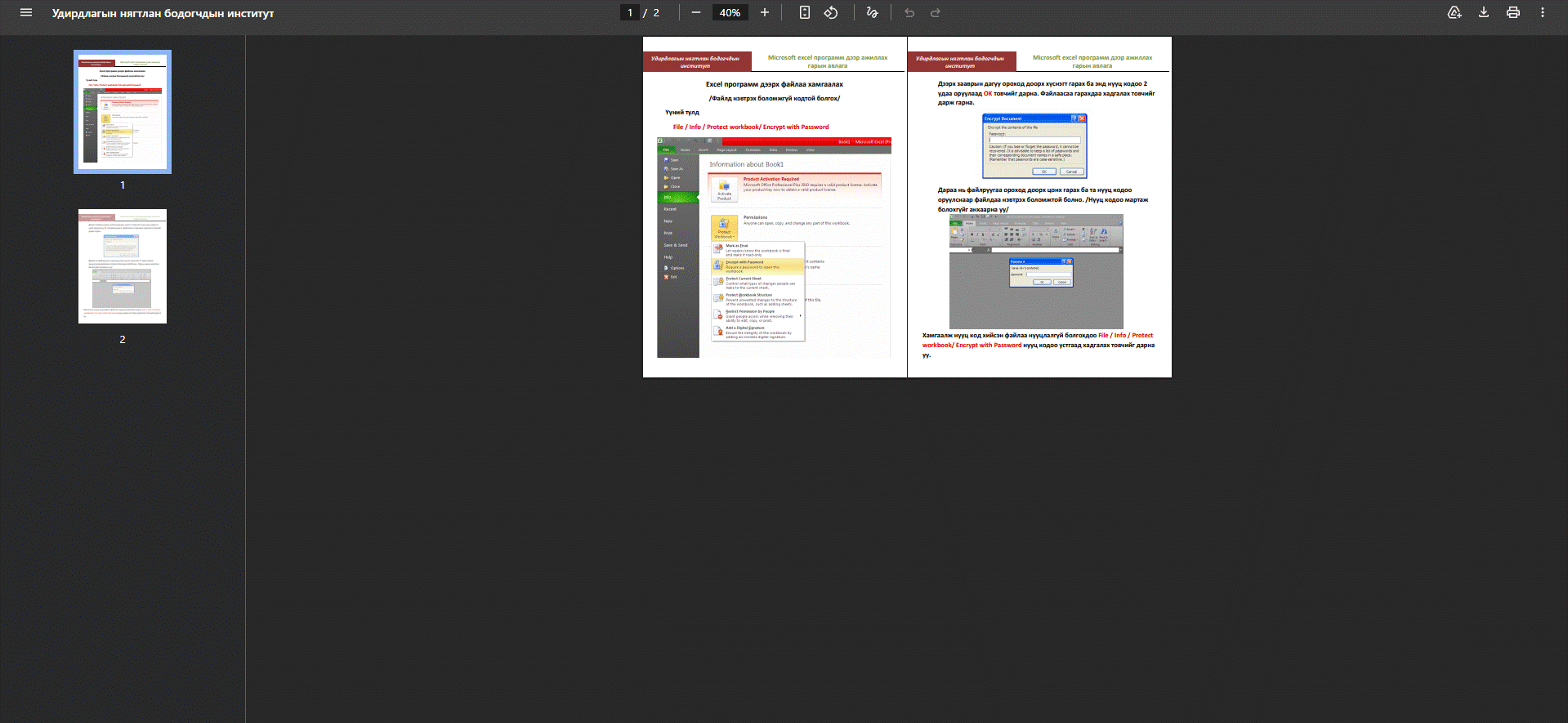Click the current page number field
The height and width of the screenshot is (723, 1568).
(x=629, y=13)
